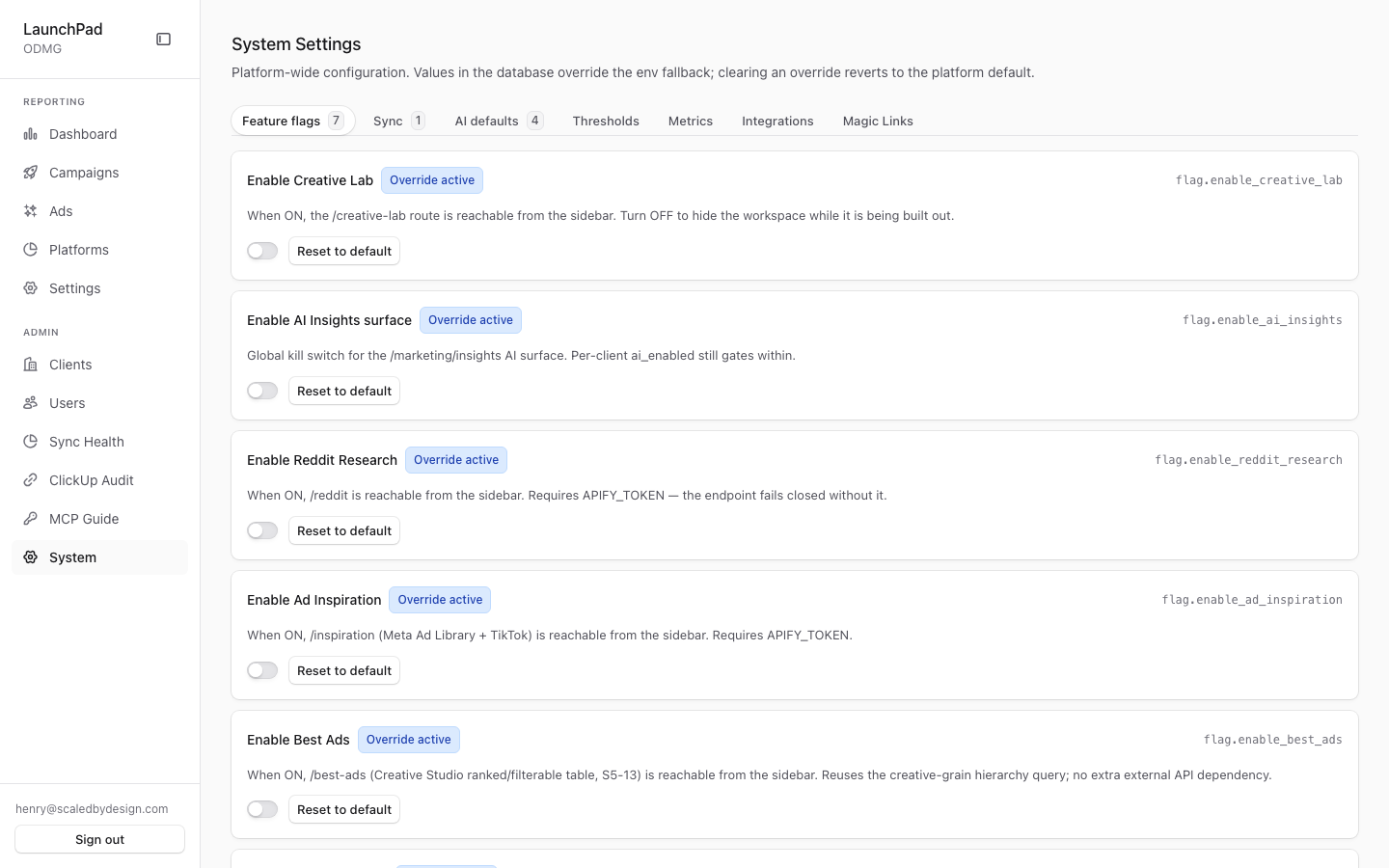This screenshot has width=1389, height=868.
Task: Open the AI defaults tab
Action: point(499,121)
